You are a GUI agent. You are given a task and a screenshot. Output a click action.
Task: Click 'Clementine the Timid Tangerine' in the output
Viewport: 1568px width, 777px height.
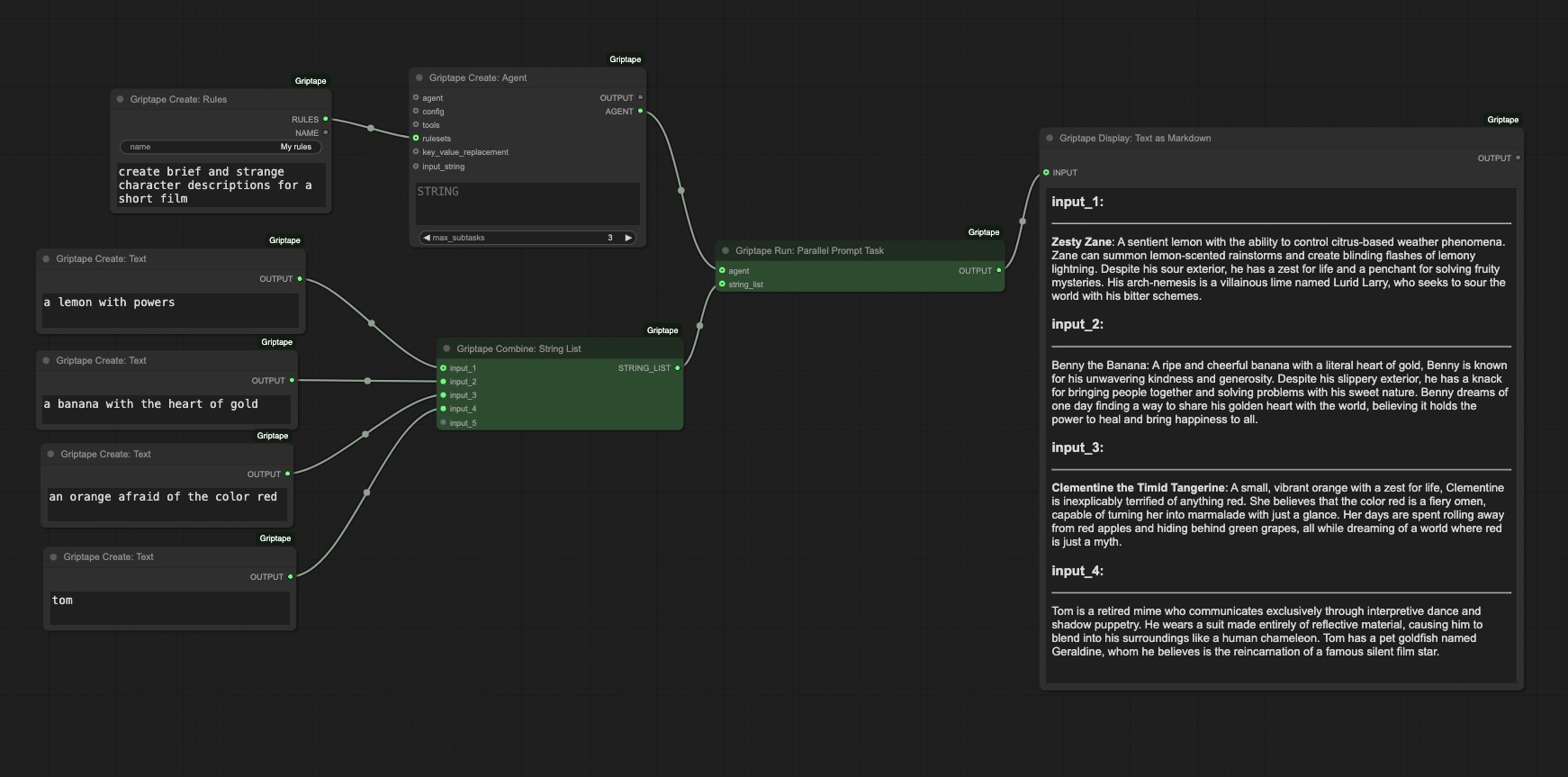click(x=1139, y=488)
